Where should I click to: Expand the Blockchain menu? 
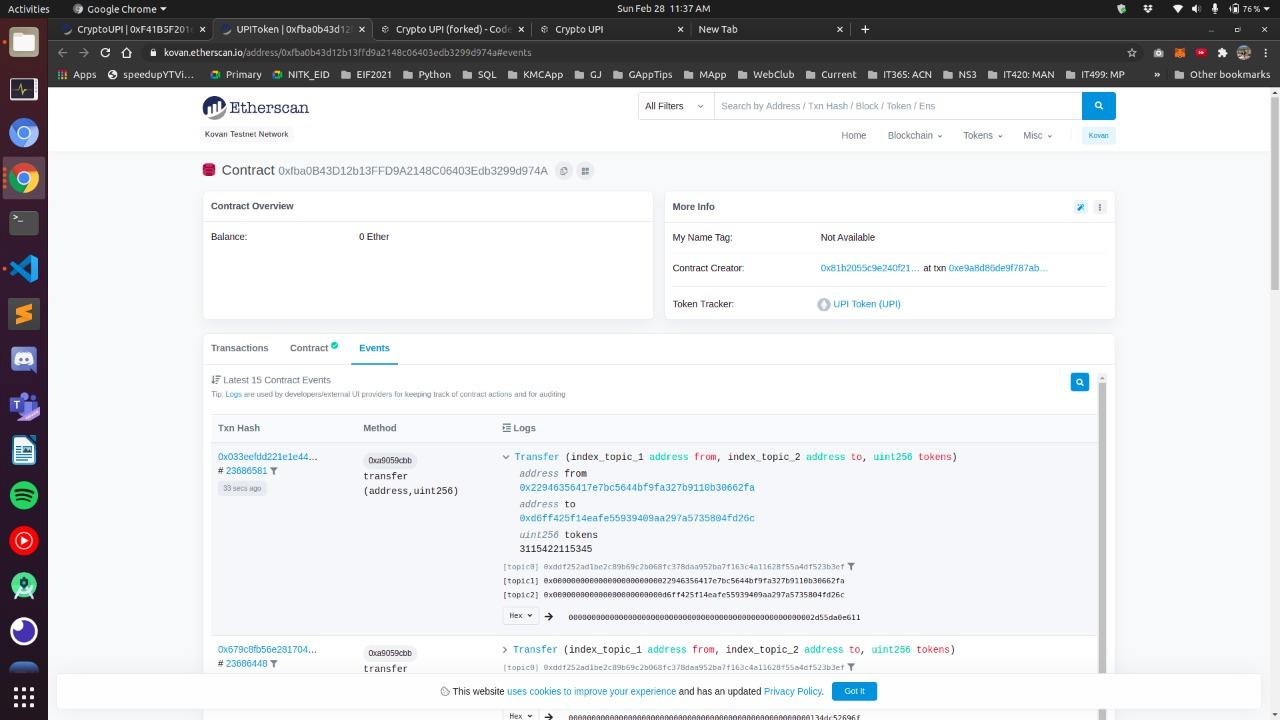915,135
